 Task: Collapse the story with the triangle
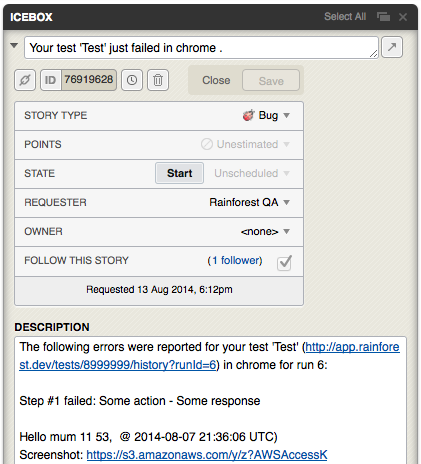pos(14,45)
